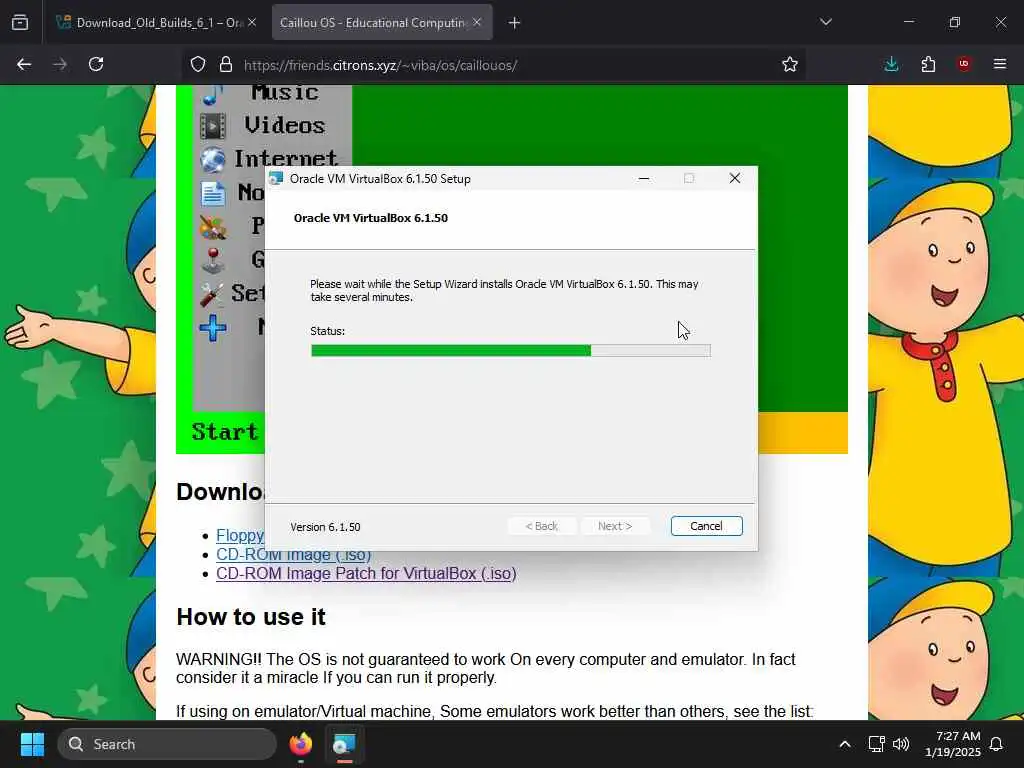Open the uBlock Origin extension icon
This screenshot has width=1024, height=768.
click(964, 64)
